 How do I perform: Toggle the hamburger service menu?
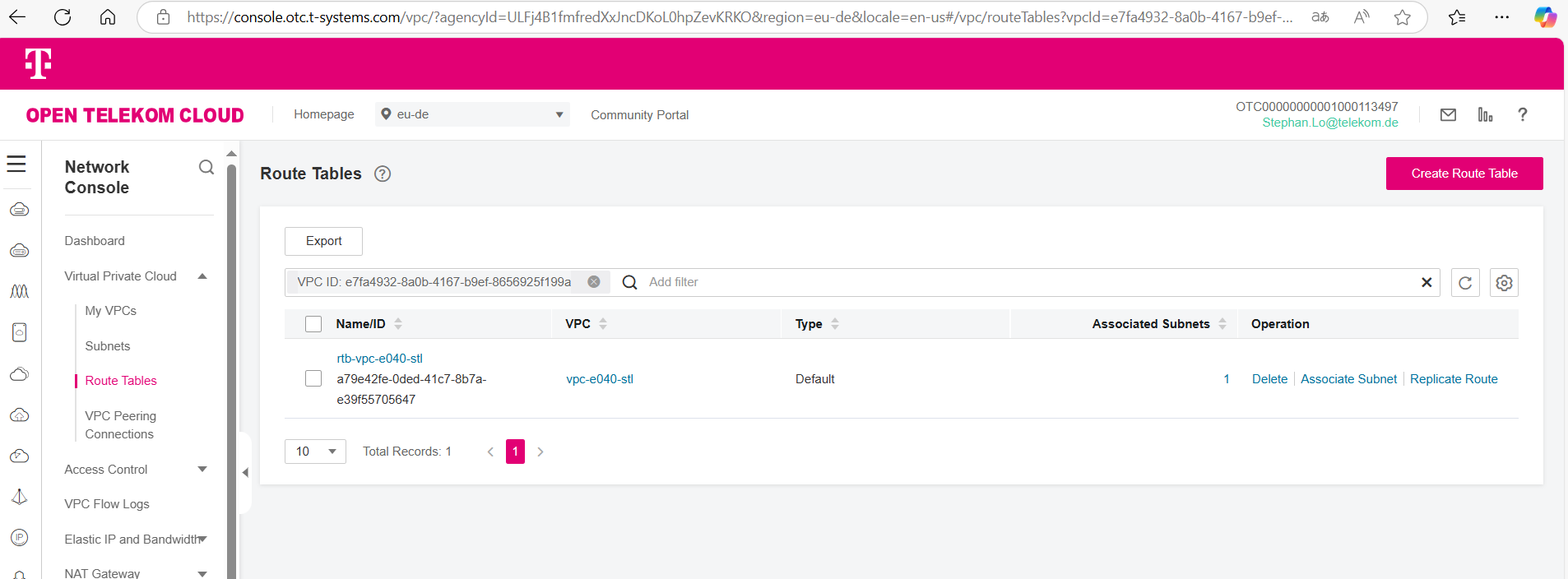point(16,164)
